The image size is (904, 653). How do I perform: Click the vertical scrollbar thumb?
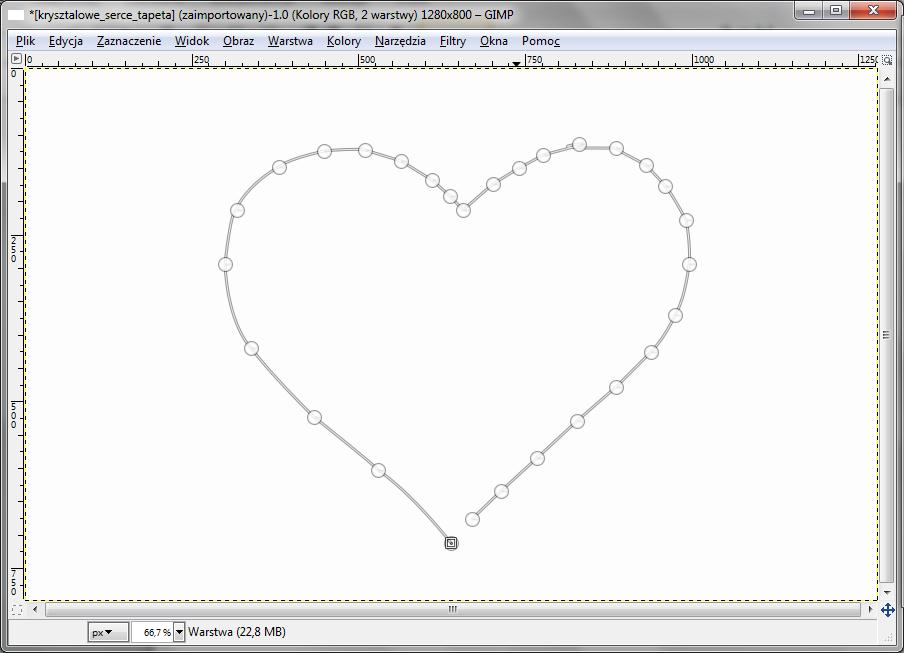887,335
